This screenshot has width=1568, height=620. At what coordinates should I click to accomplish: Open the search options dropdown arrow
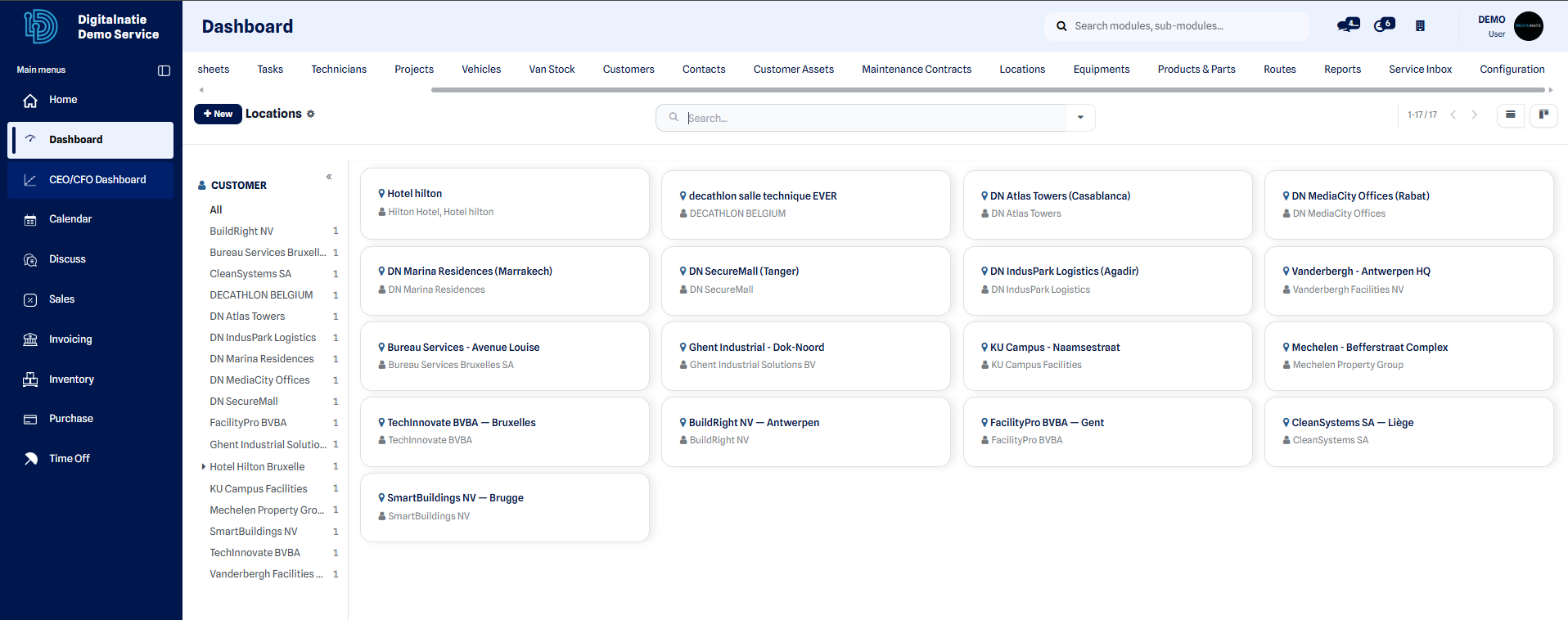pyautogui.click(x=1080, y=118)
